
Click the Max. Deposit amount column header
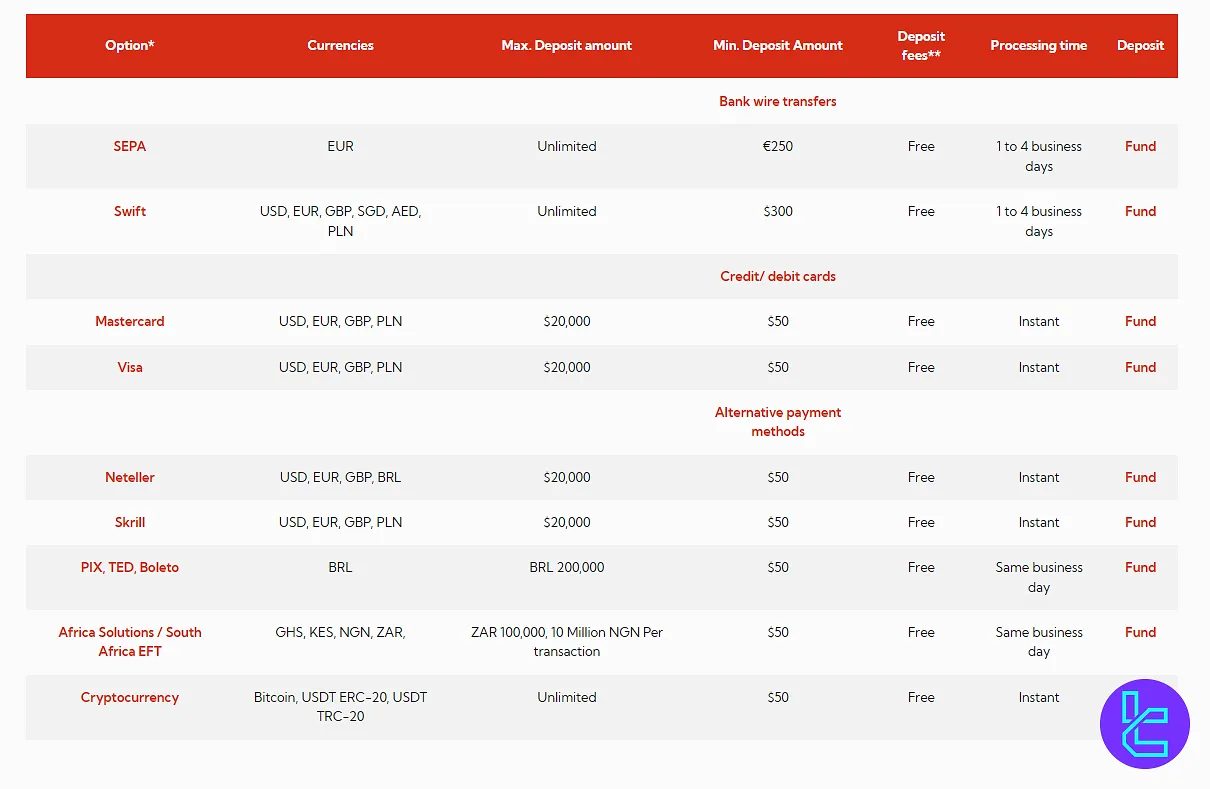567,45
